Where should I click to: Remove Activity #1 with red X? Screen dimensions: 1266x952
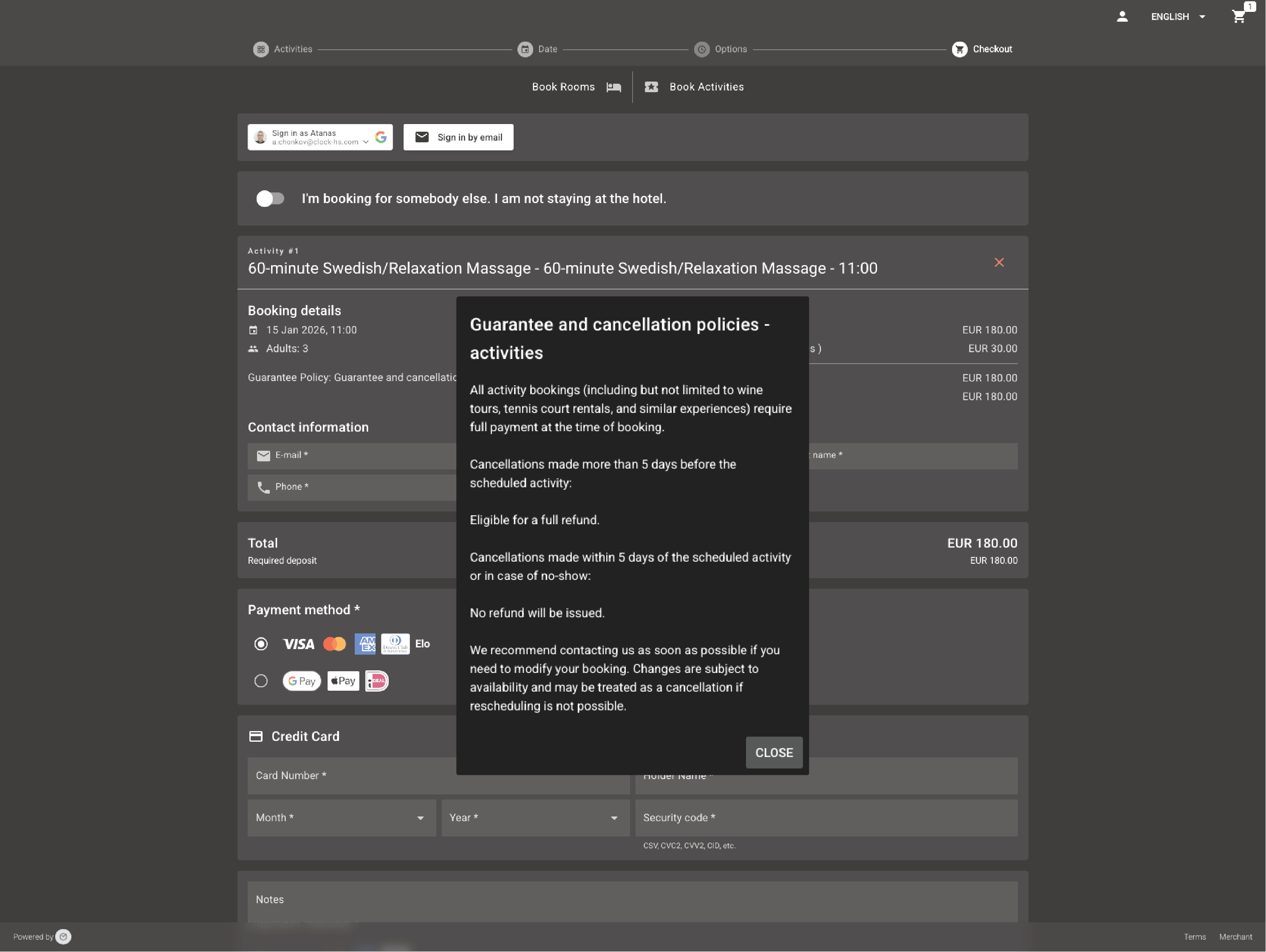[999, 262]
